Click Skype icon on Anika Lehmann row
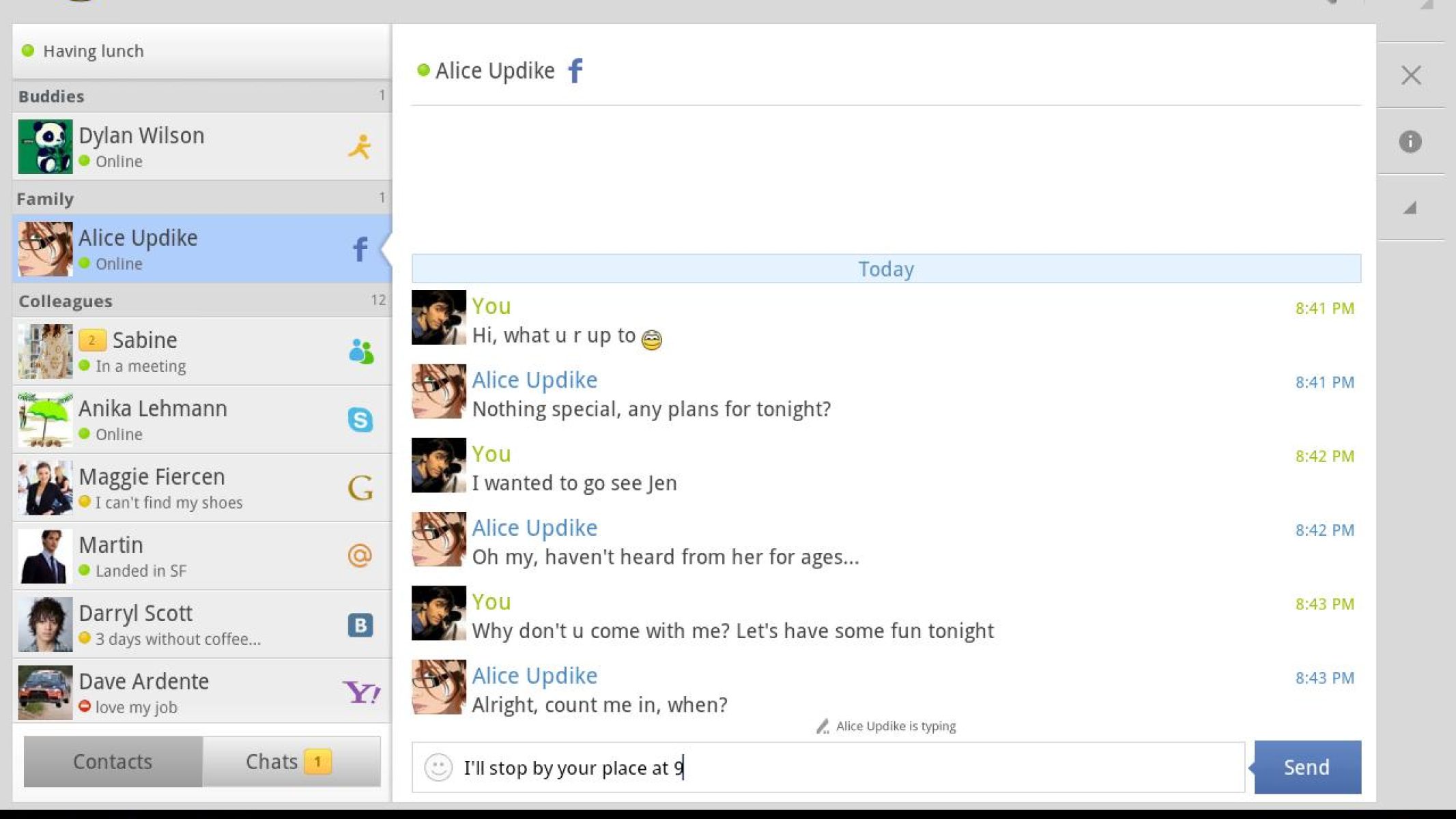The image size is (1456, 819). (360, 420)
